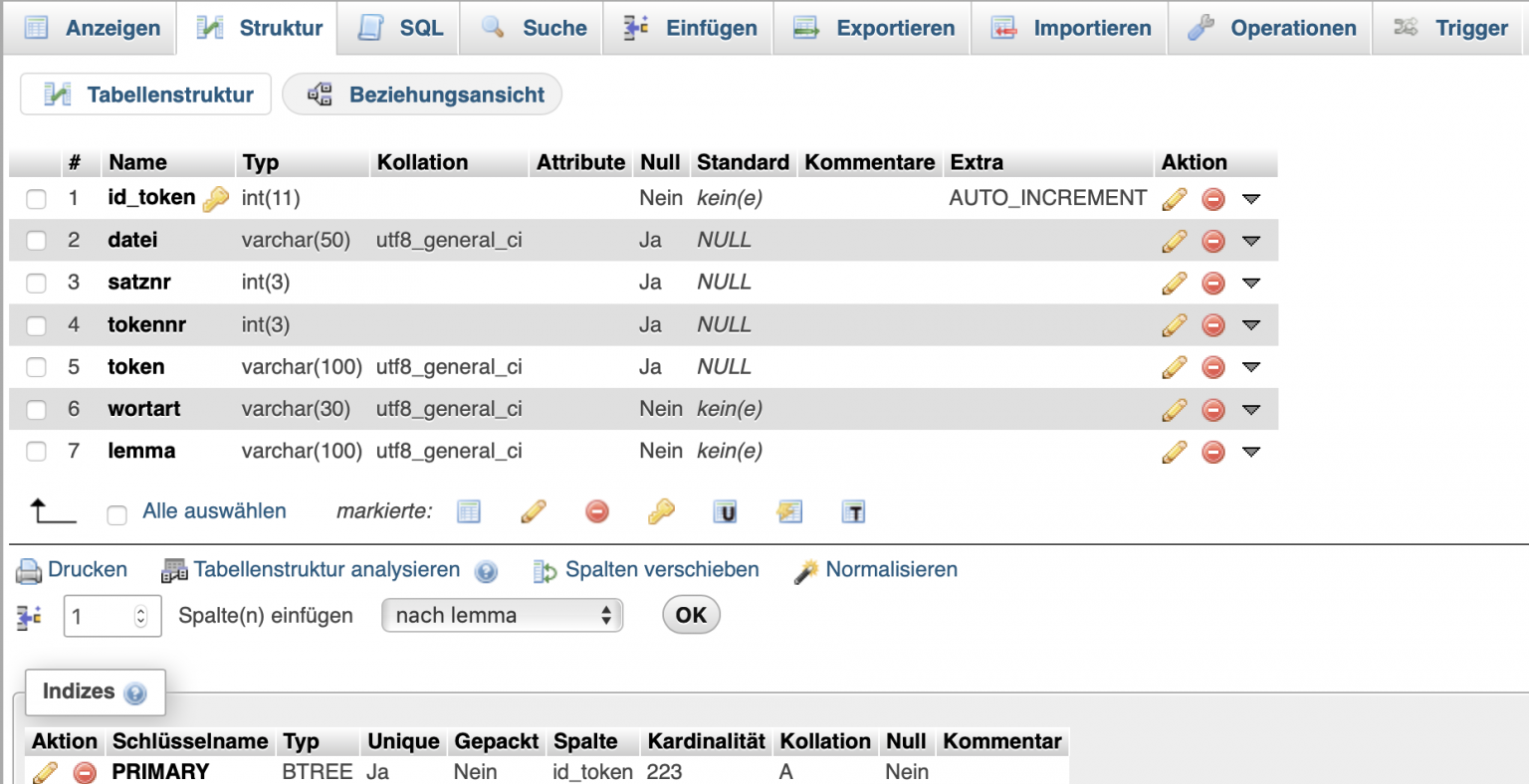1529x784 pixels.
Task: Open actions dropdown for wortart row
Action: tap(1251, 409)
